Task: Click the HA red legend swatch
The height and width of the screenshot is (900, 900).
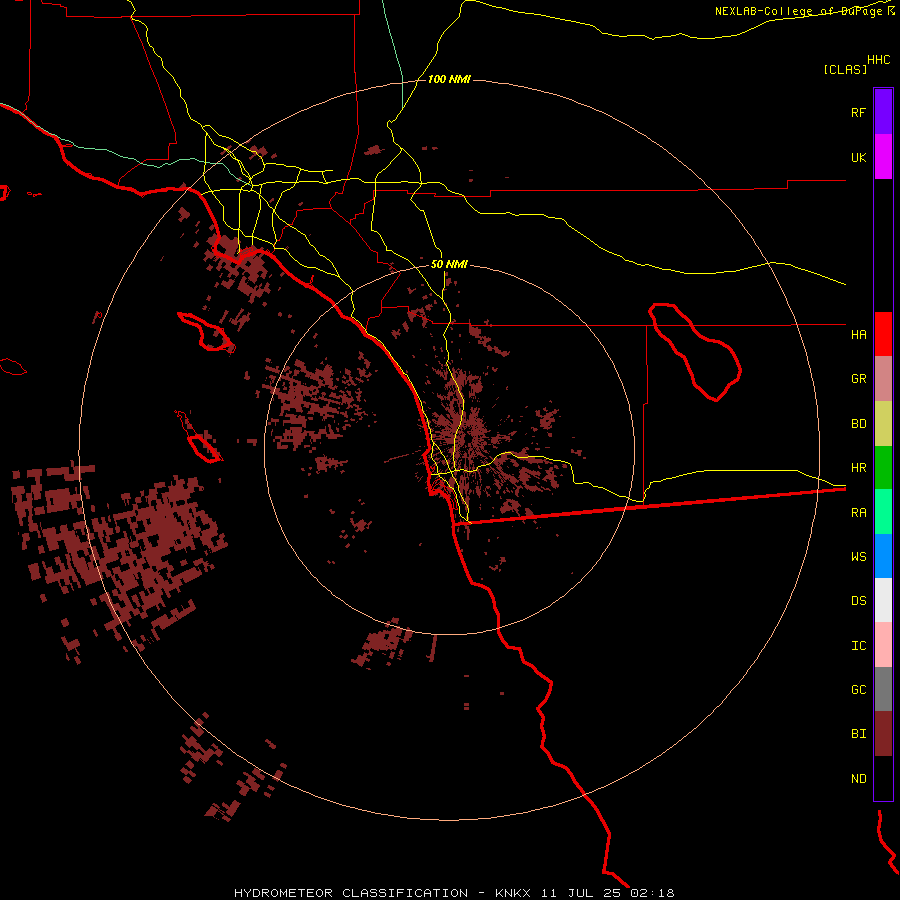Action: coord(883,334)
